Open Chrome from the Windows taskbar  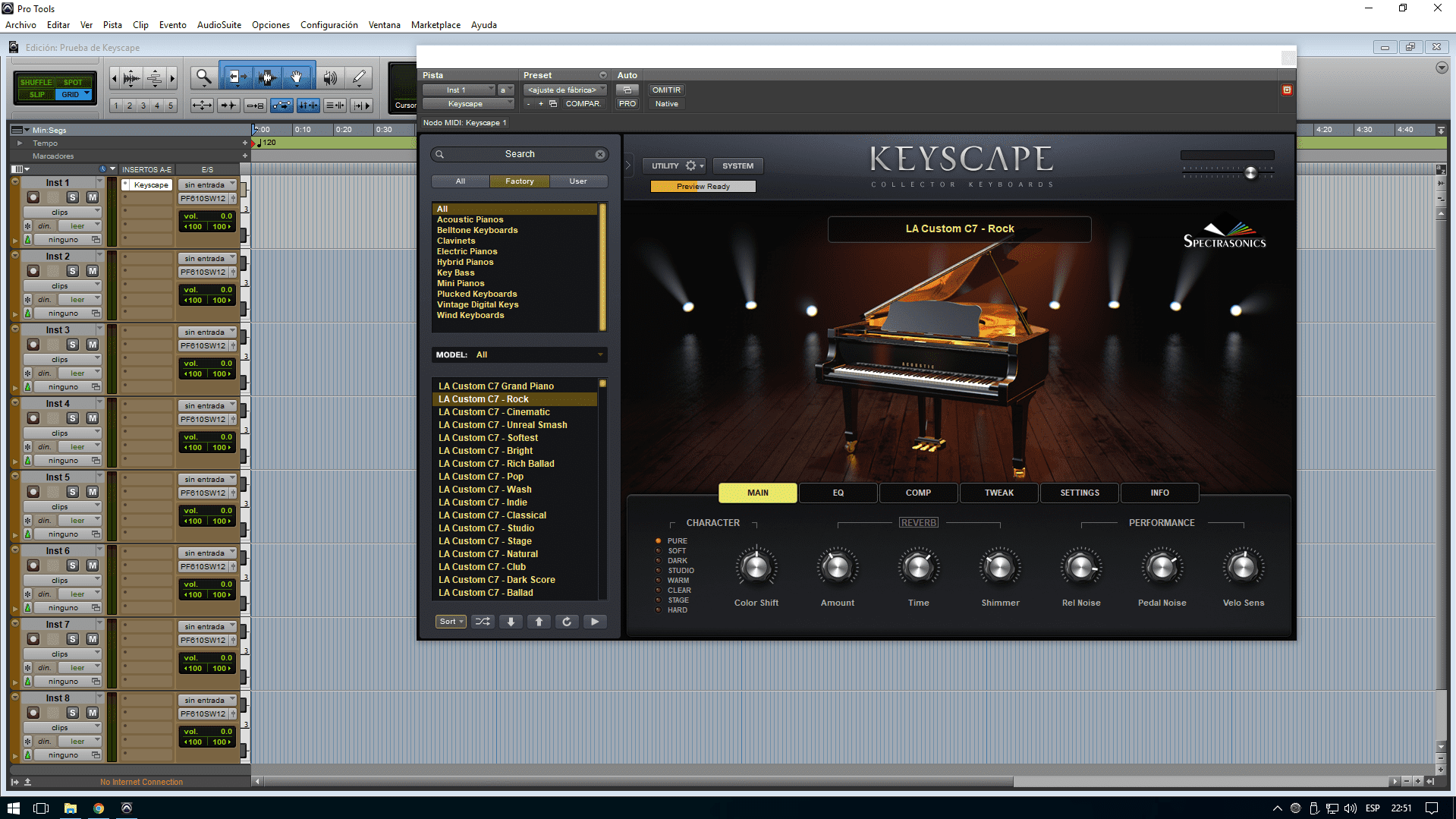(99, 808)
